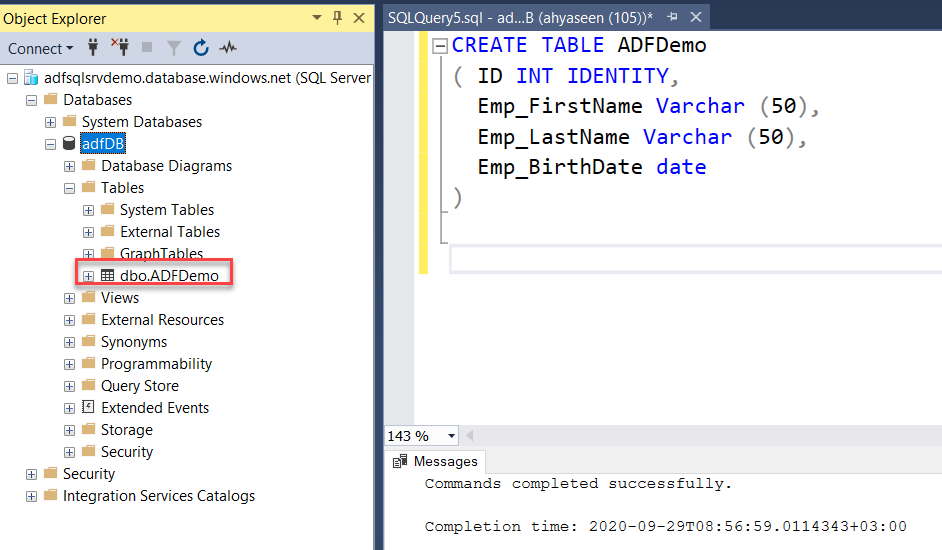942x550 pixels.
Task: Expand the System Databases folder
Action: (x=50, y=122)
